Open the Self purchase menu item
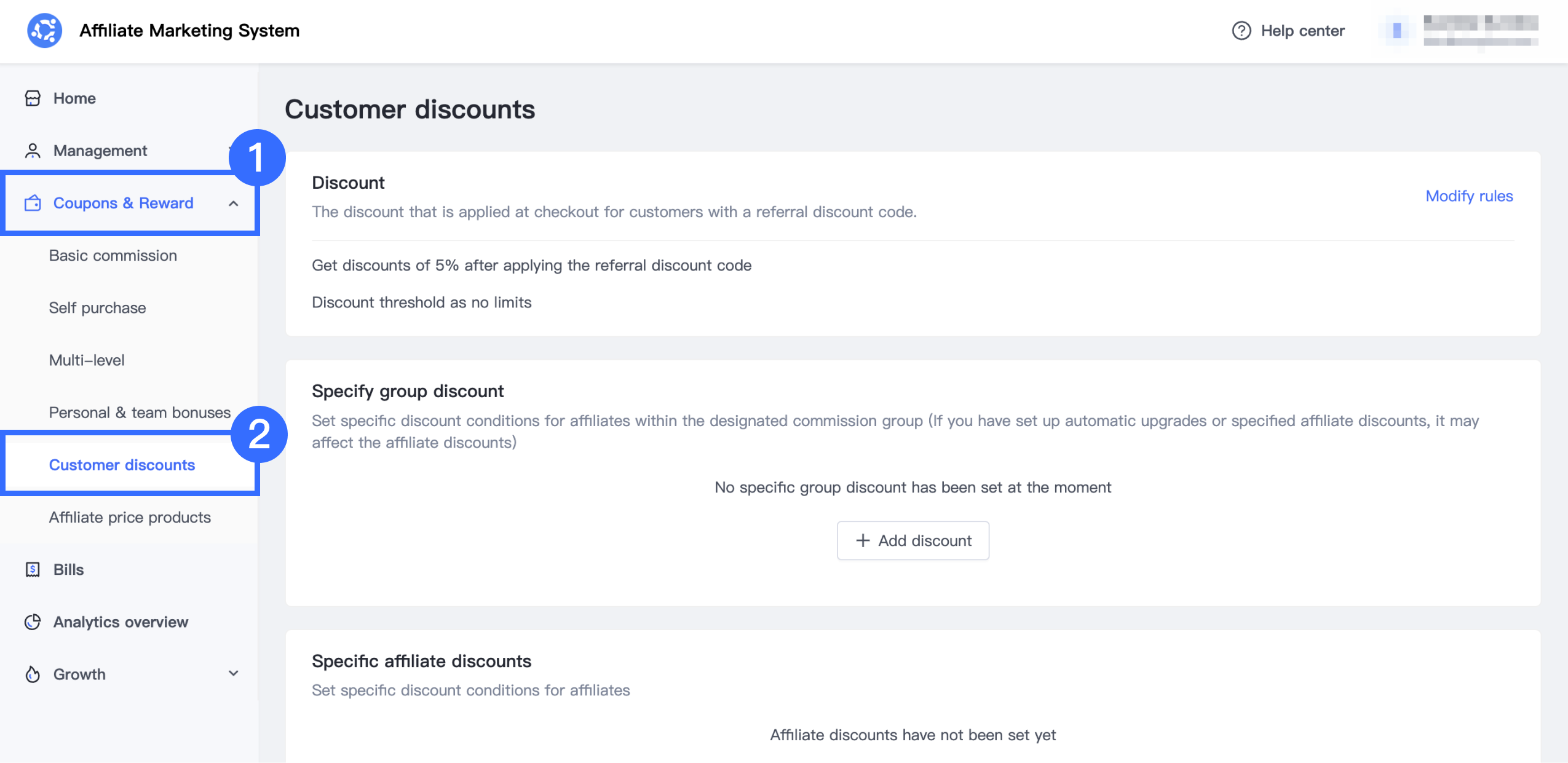1568x763 pixels. coord(97,307)
